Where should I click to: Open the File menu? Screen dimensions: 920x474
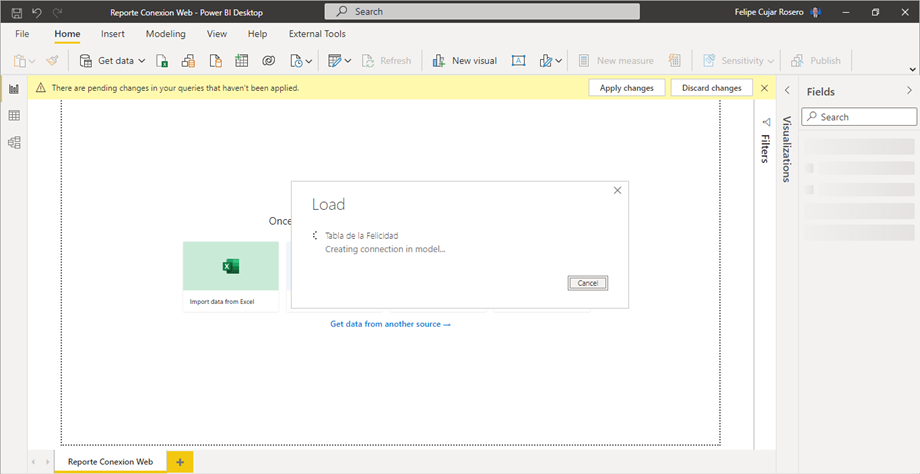(22, 34)
